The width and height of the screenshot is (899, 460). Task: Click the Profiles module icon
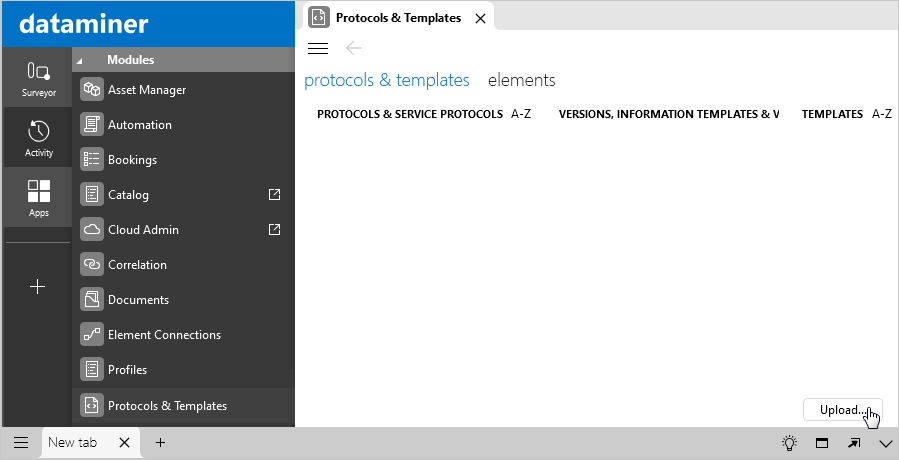pos(92,369)
